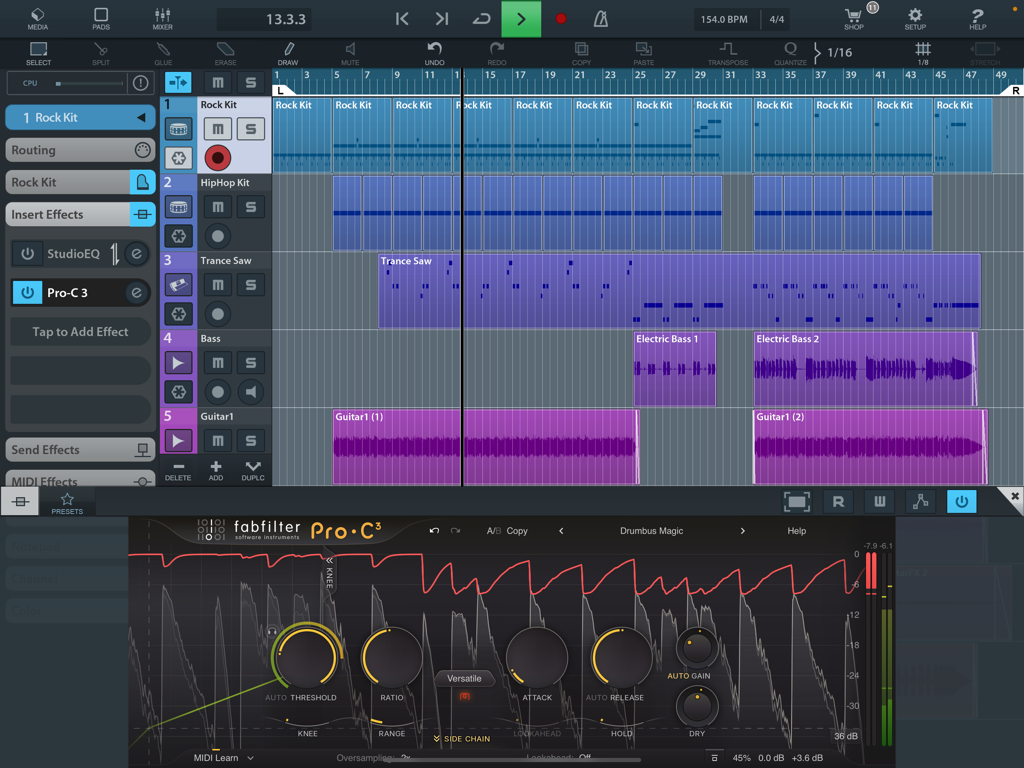Collapse the 1 Rock Kit inspector header

(80, 118)
